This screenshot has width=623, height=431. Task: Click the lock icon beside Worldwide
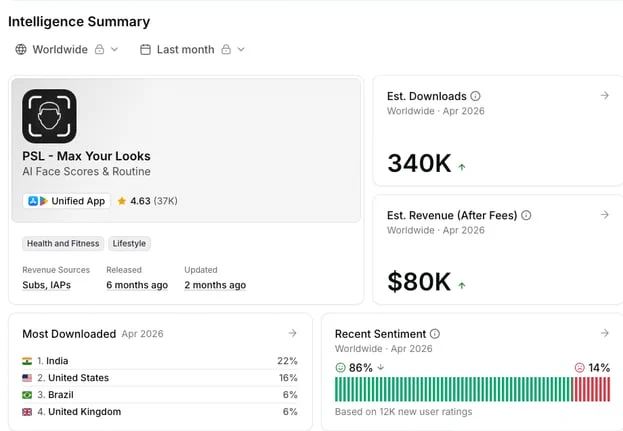click(x=99, y=49)
